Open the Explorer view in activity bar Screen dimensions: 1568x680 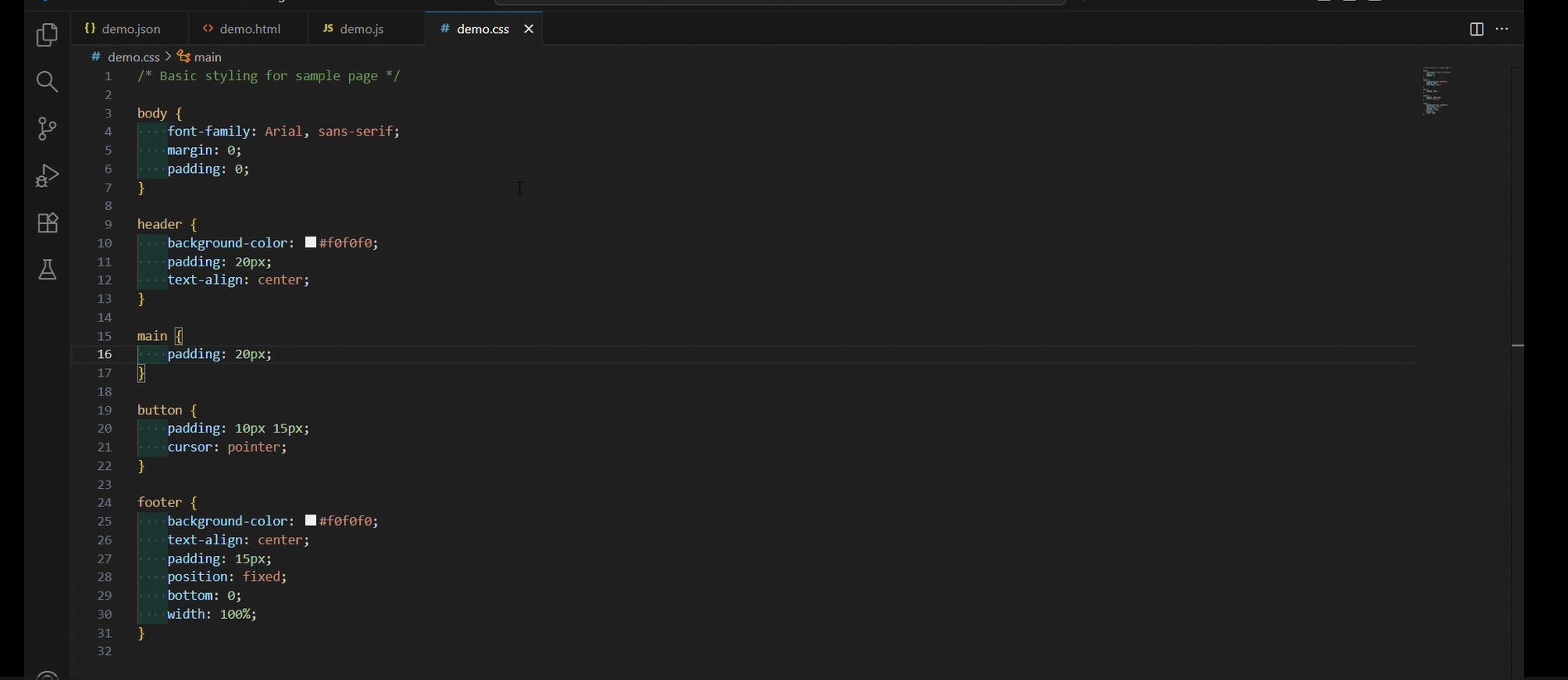(47, 36)
